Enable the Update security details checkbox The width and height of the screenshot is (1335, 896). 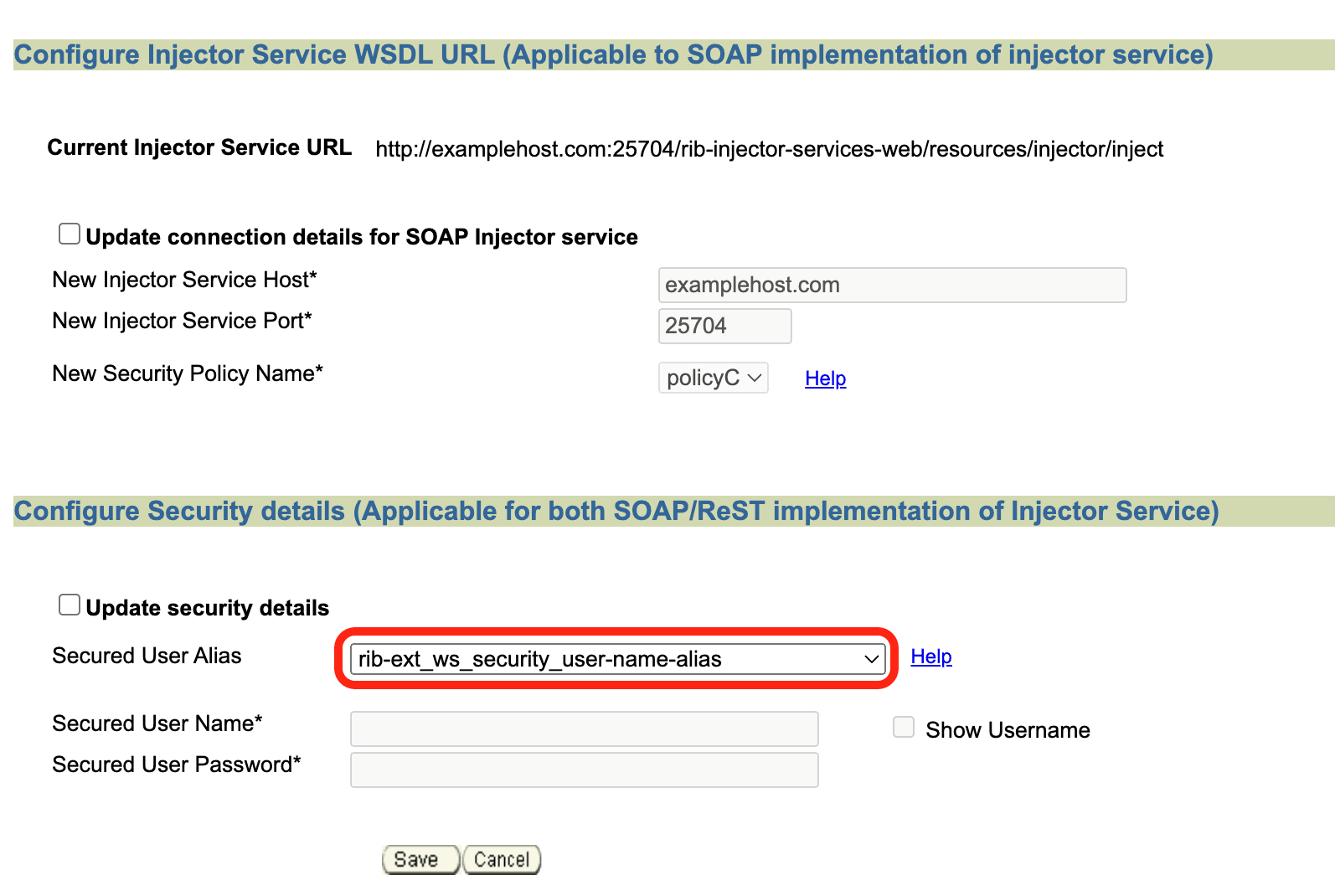70,605
